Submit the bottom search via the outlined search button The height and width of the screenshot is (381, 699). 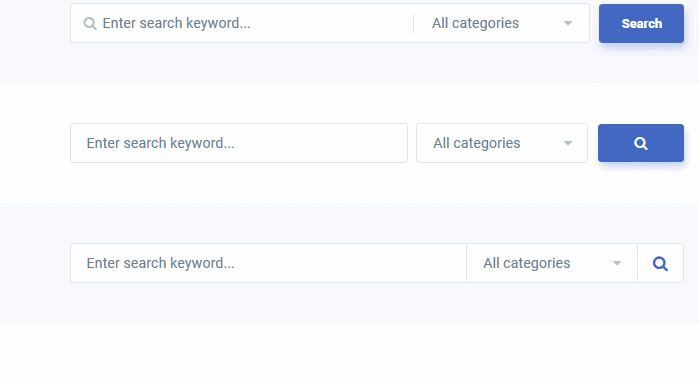tap(660, 263)
